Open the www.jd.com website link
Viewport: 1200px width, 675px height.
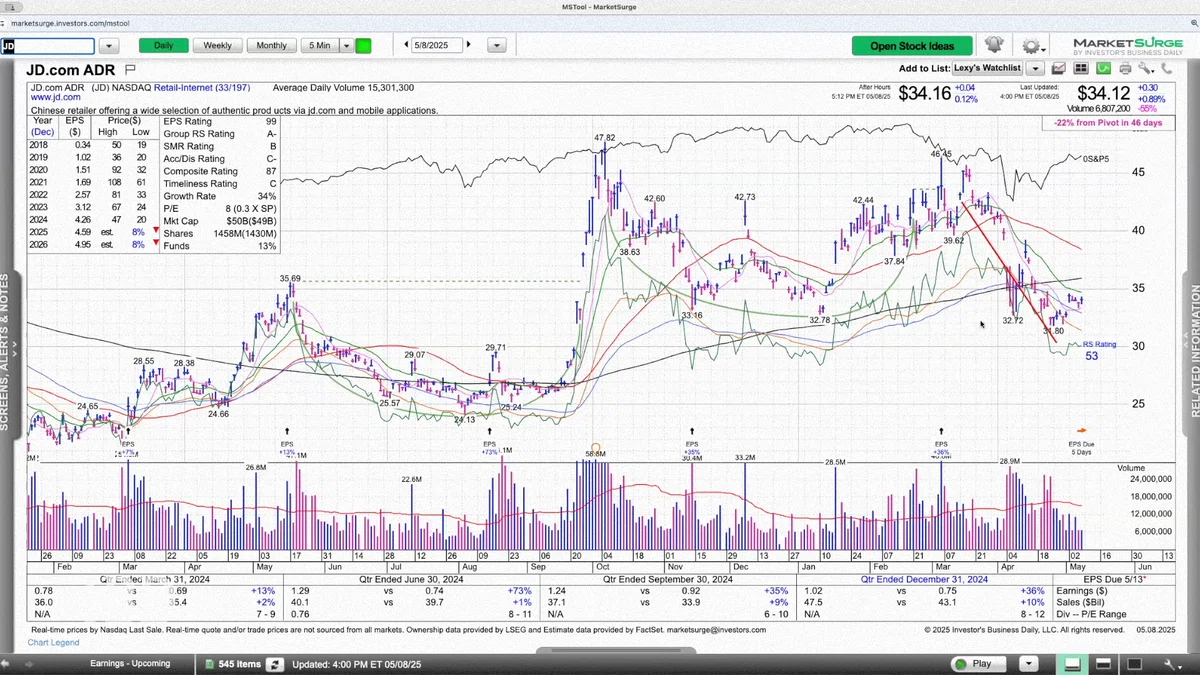pos(55,98)
